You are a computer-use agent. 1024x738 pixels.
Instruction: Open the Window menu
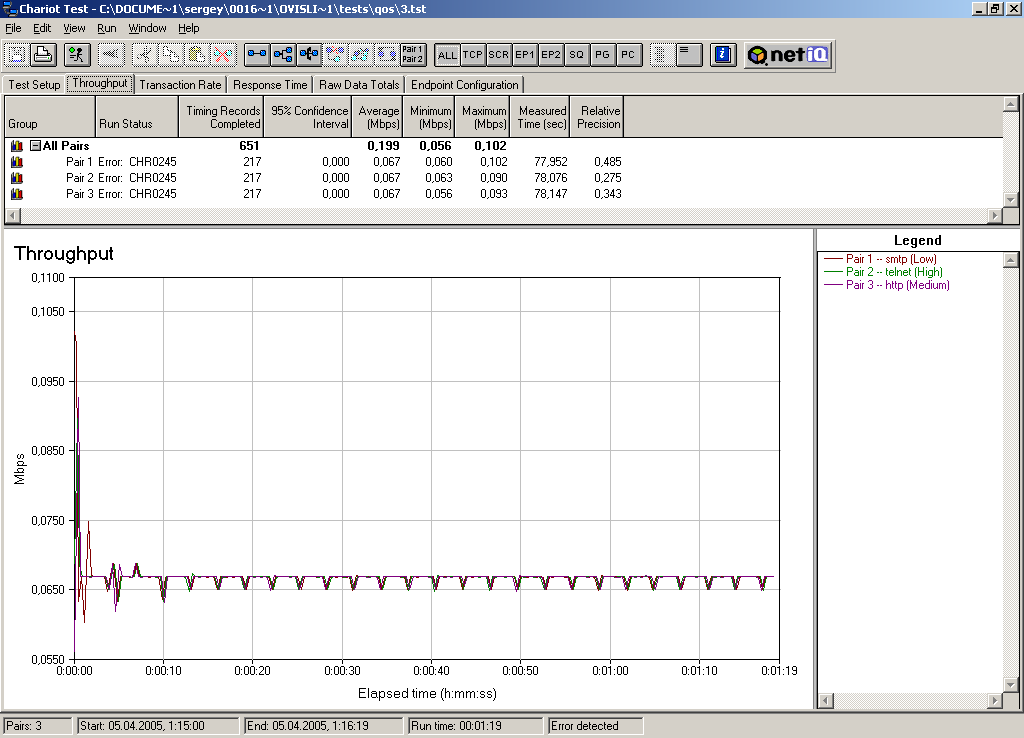point(148,28)
